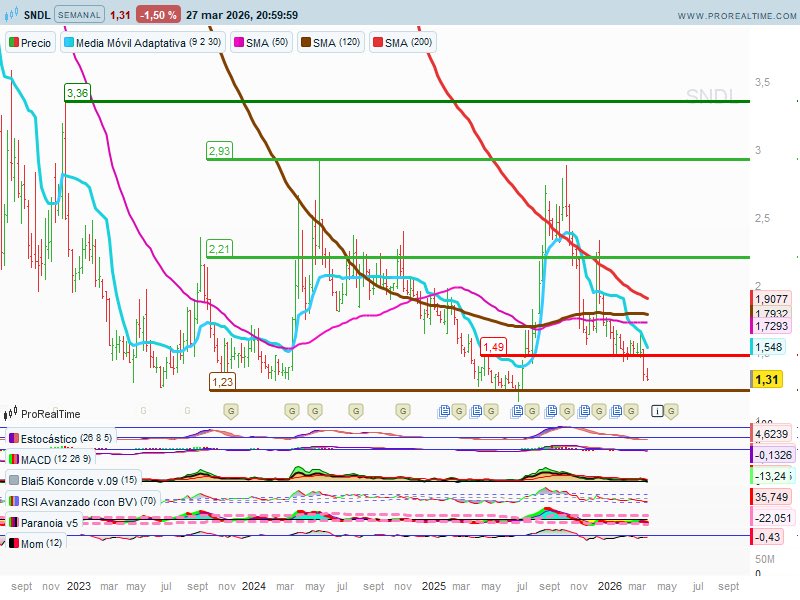This screenshot has height=600, width=800.
Task: Click the G event marker above may 2025
Action: (x=491, y=411)
